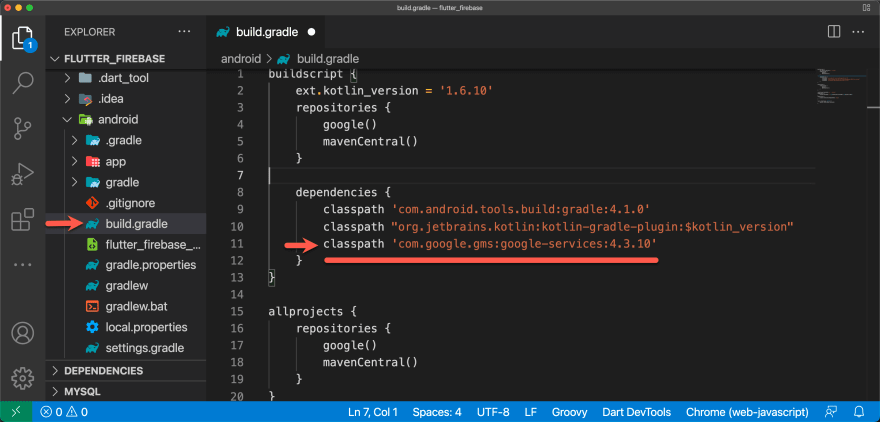Customize layout icon in title bar
The image size is (880, 422).
click(865, 7)
